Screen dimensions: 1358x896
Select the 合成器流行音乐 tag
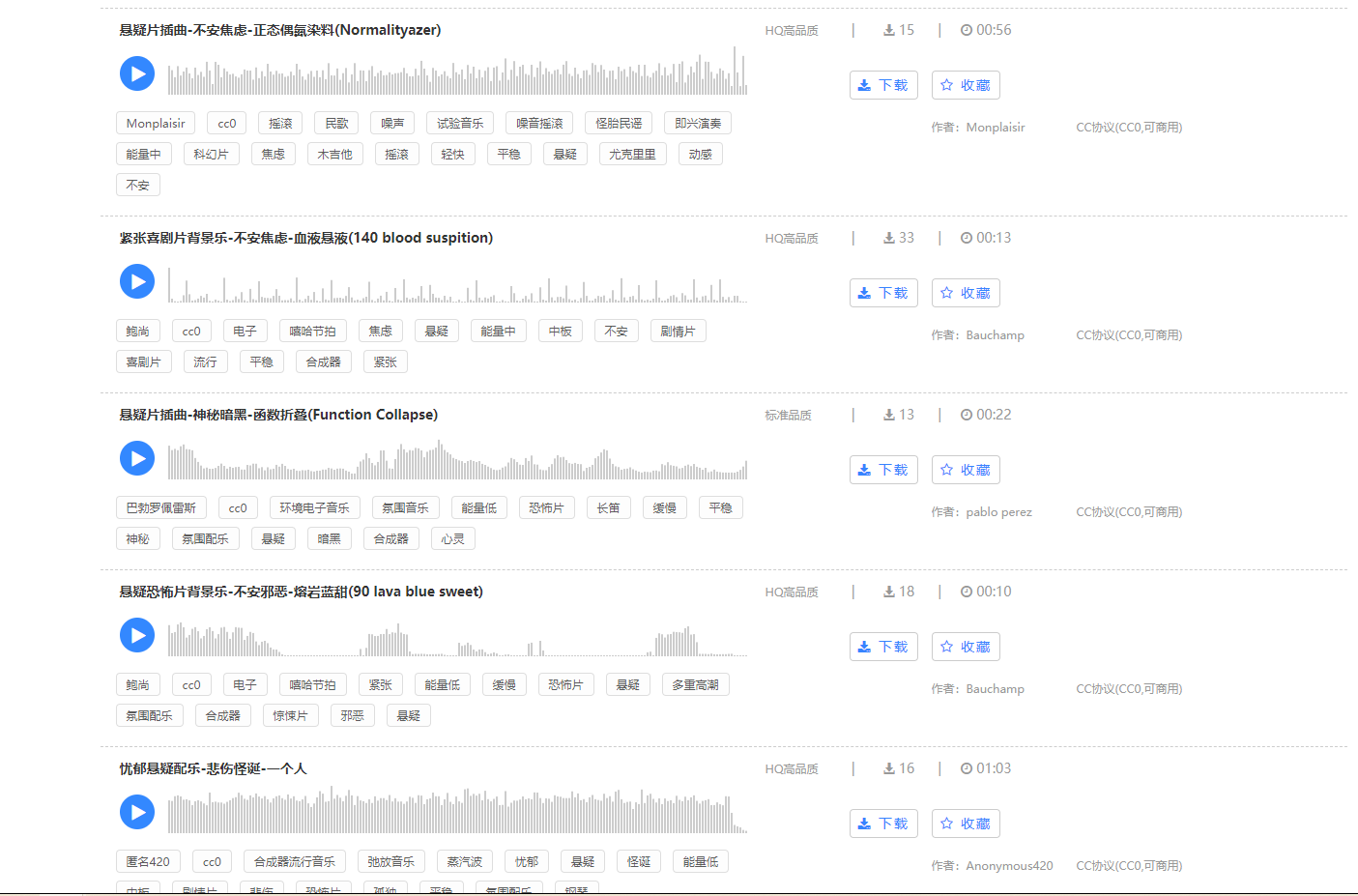pos(295,861)
